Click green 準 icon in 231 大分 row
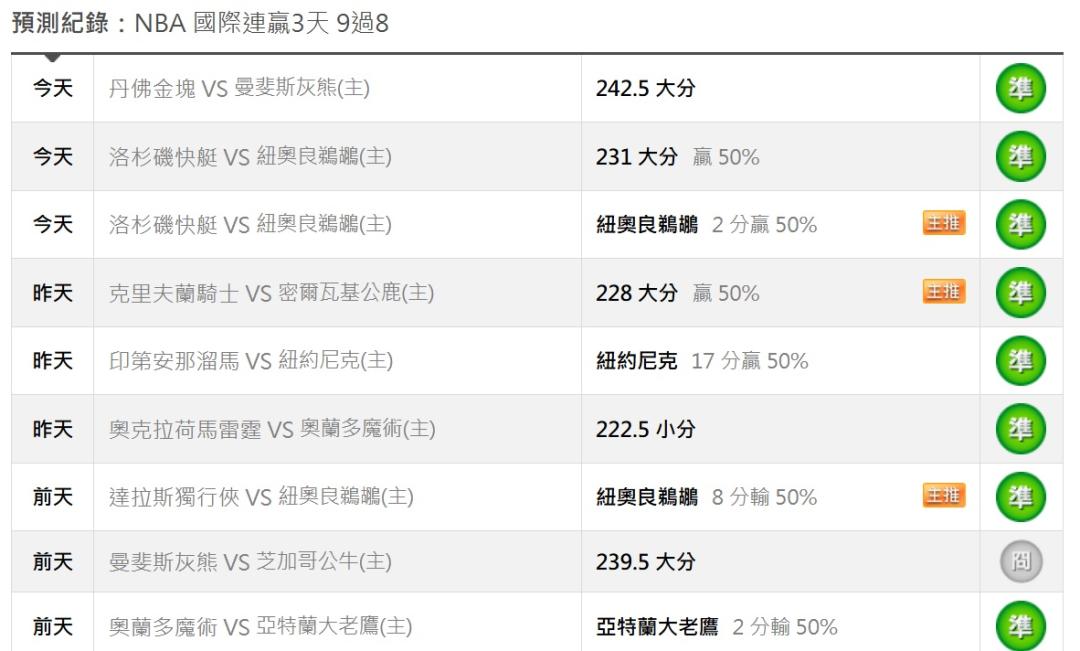Image resolution: width=1080 pixels, height=651 pixels. 1020,157
